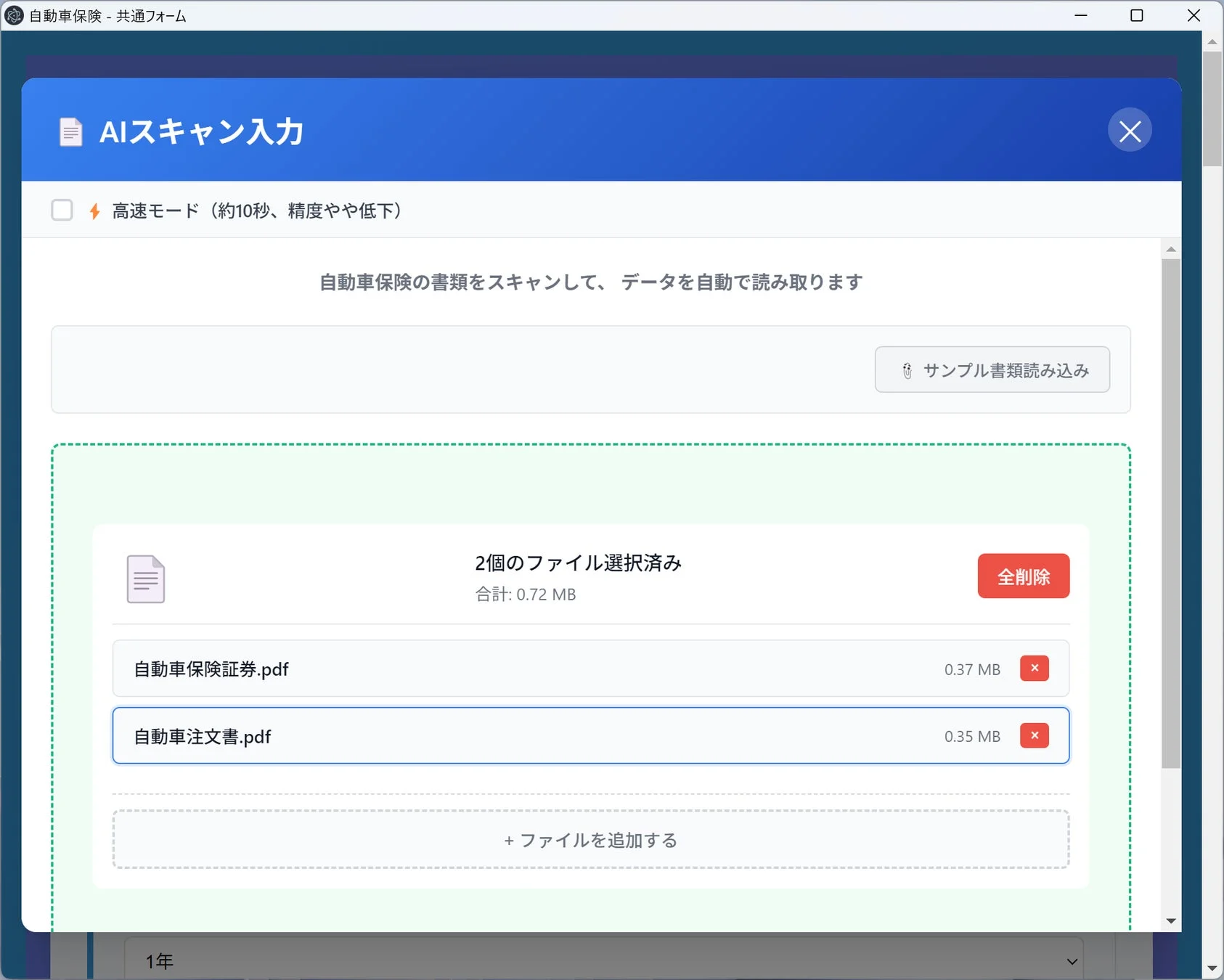Click the app icon in the title bar
The image size is (1224, 980).
tap(13, 15)
